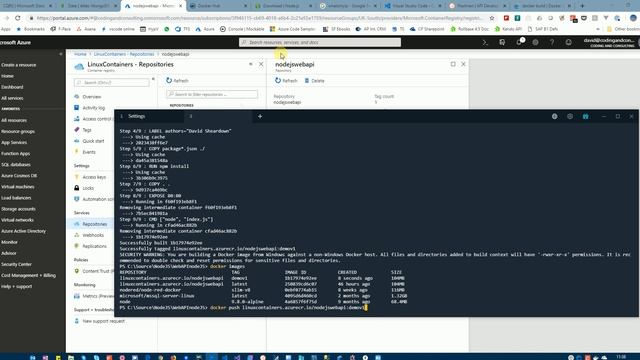This screenshot has height=360, width=640.
Task: Click the globe icon in terminal title bar
Action: click(x=554, y=116)
